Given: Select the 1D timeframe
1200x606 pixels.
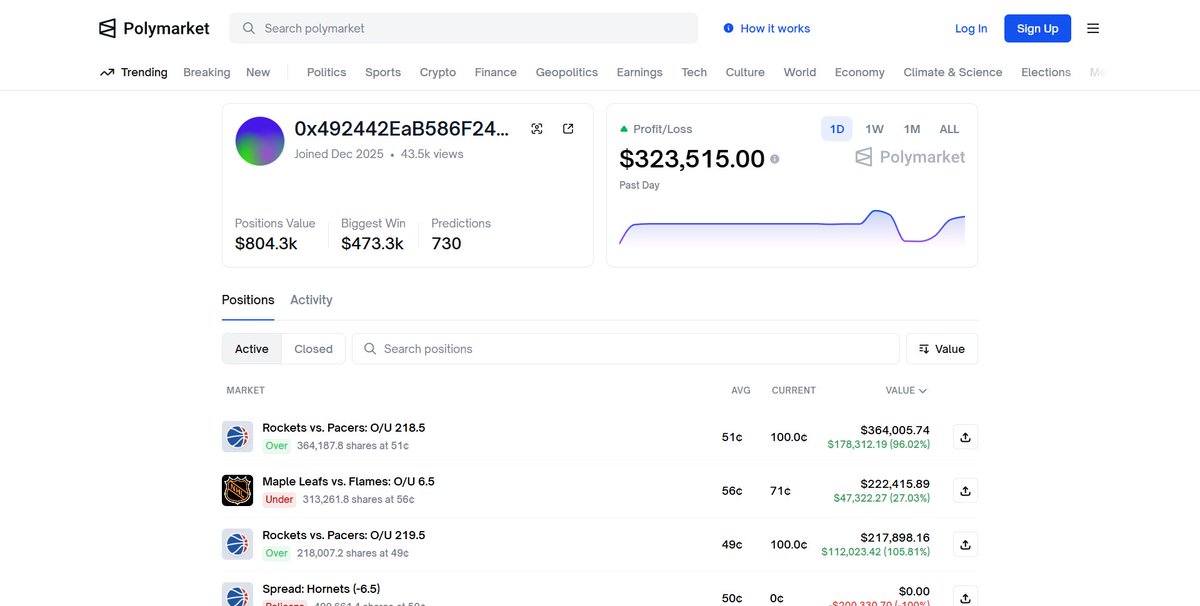Looking at the screenshot, I should pos(837,129).
